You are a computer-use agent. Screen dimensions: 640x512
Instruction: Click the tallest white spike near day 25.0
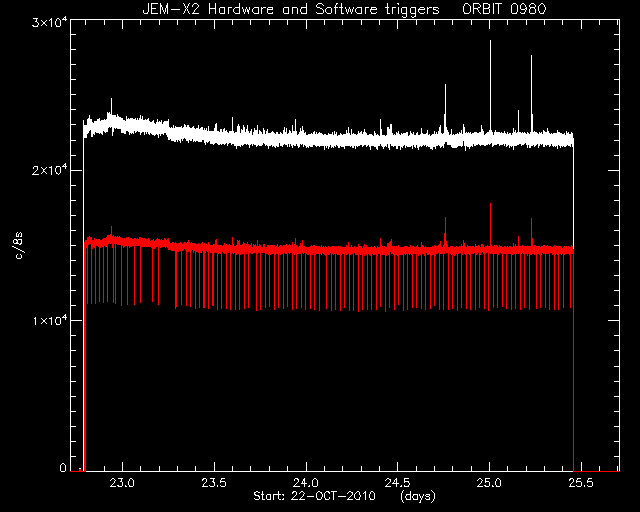[x=490, y=86]
